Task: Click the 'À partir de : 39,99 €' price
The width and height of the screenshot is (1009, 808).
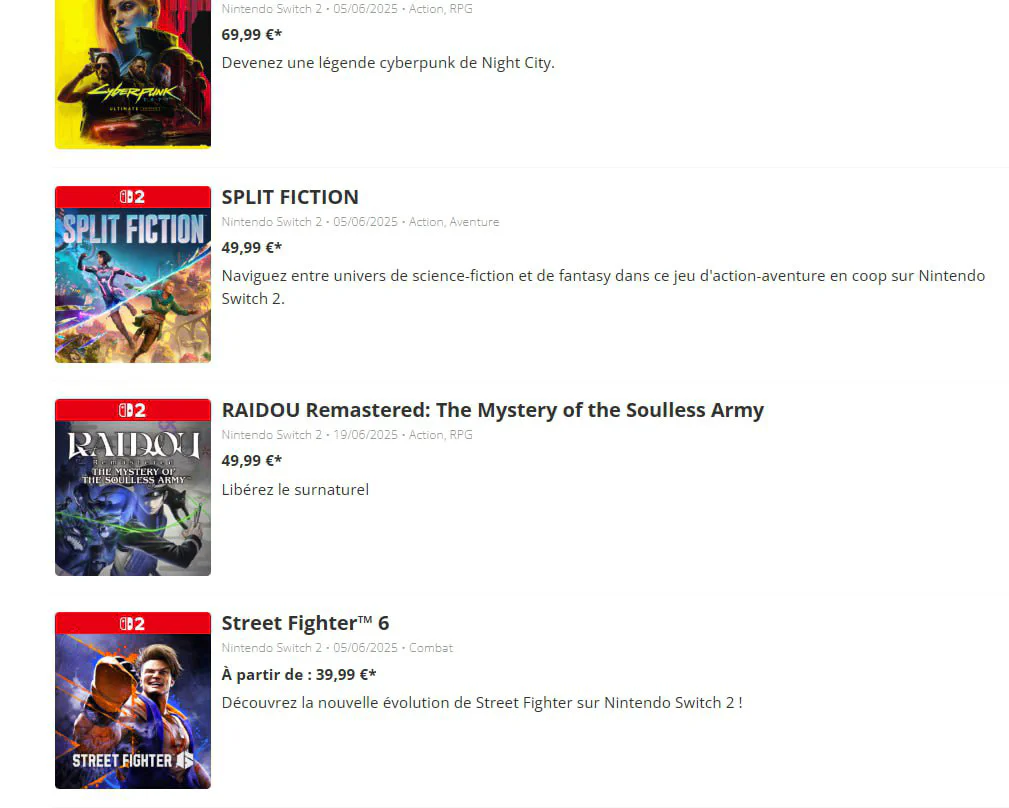Action: tap(299, 675)
